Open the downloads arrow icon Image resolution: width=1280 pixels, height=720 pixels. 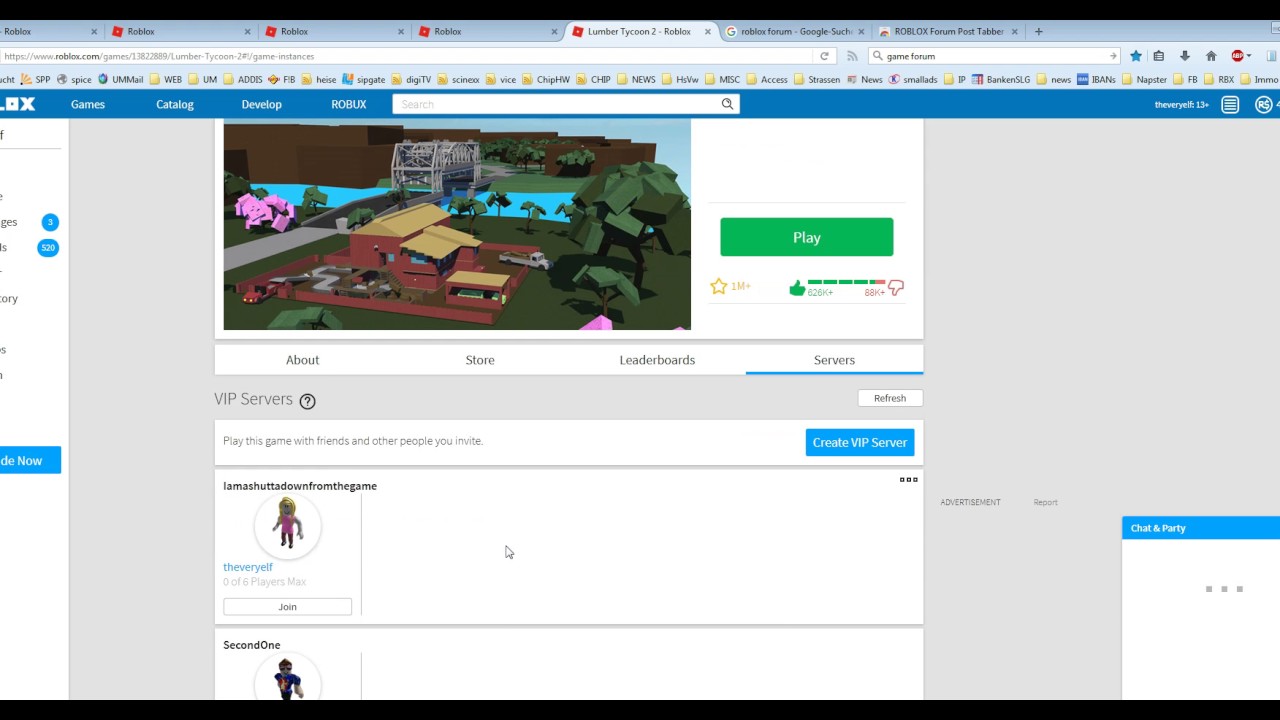pyautogui.click(x=1184, y=56)
